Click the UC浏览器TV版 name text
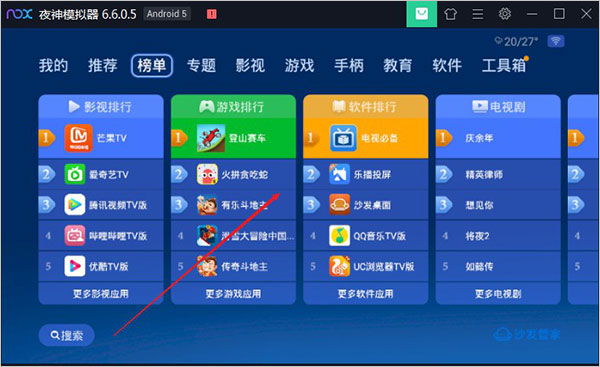The image size is (600, 367). (384, 267)
